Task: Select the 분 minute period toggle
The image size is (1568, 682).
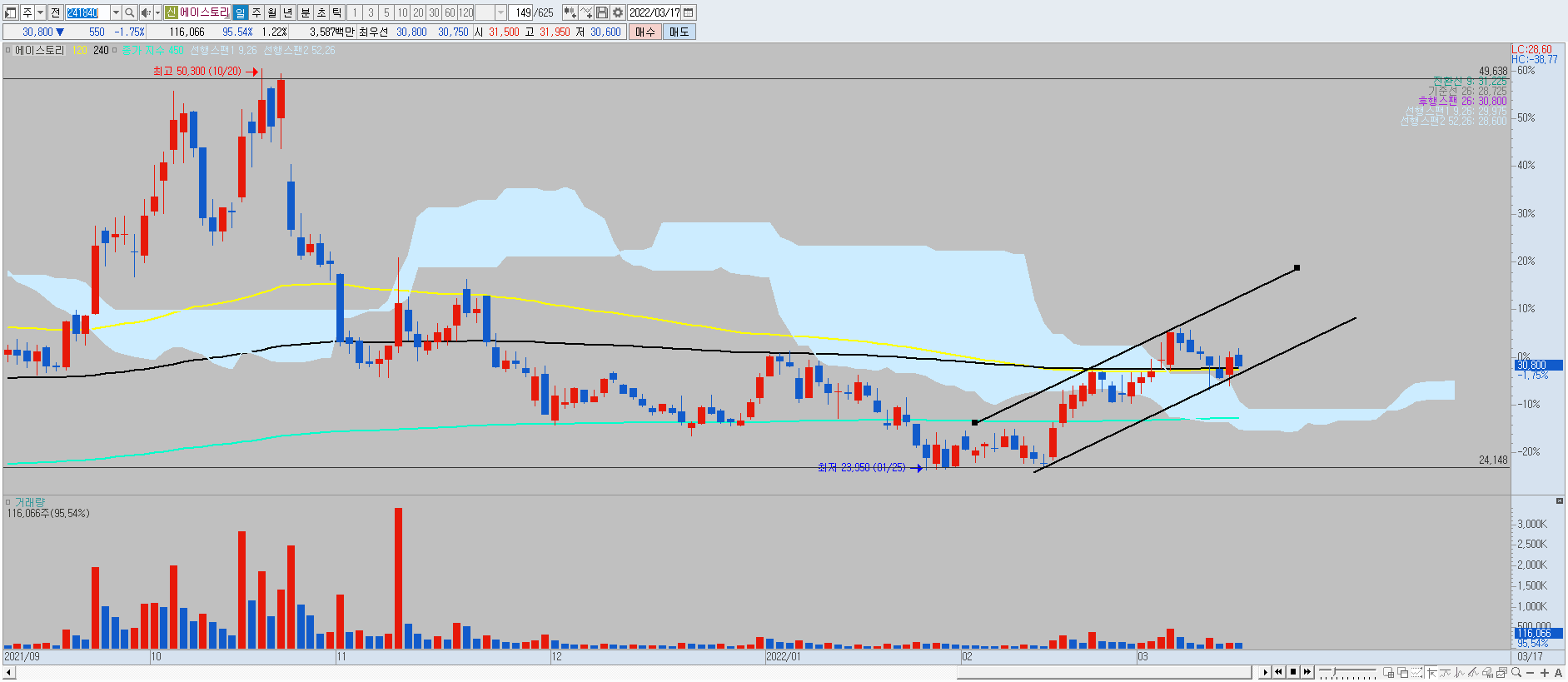Action: click(x=305, y=12)
